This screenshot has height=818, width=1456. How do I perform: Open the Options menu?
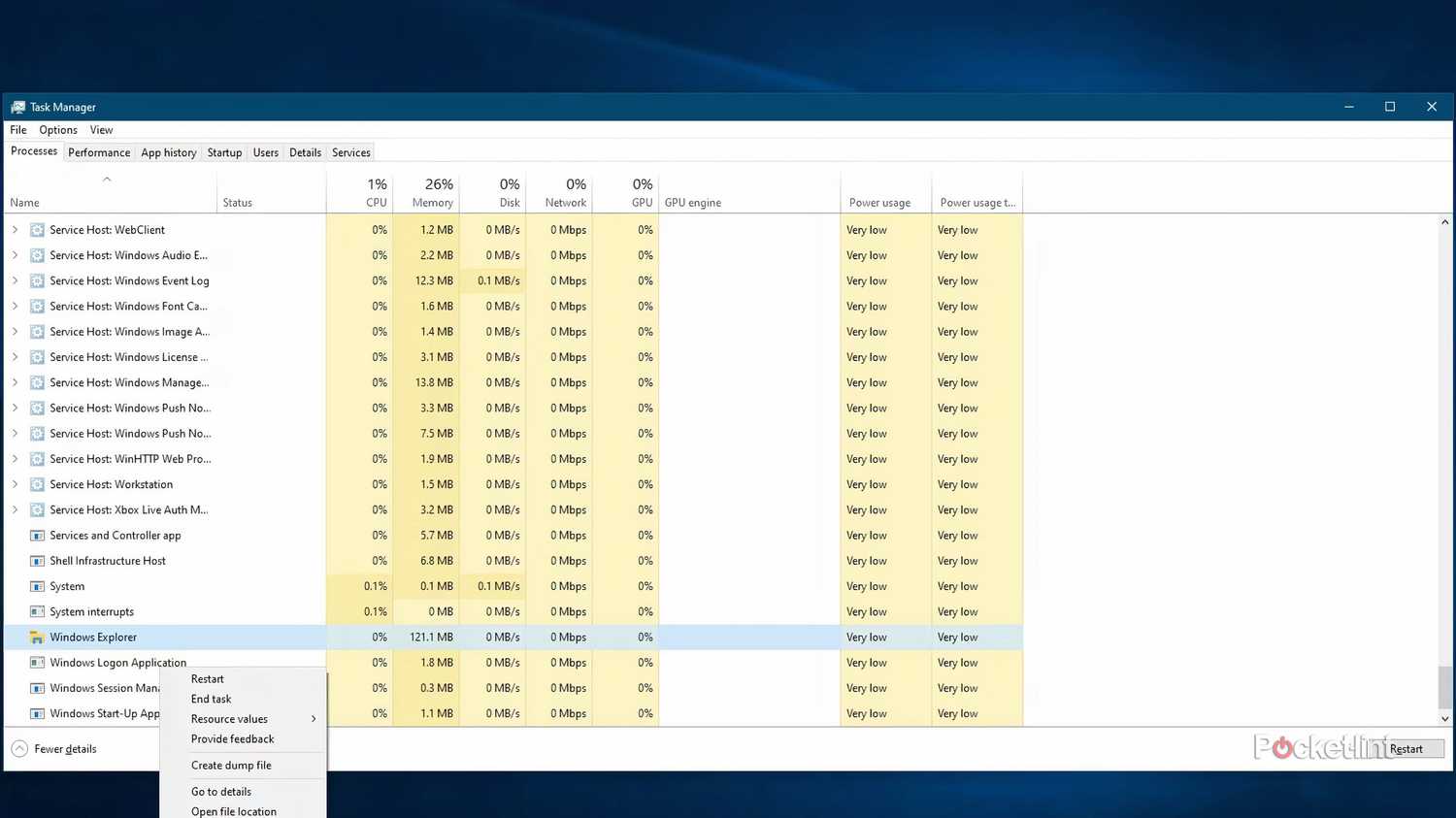pyautogui.click(x=57, y=129)
